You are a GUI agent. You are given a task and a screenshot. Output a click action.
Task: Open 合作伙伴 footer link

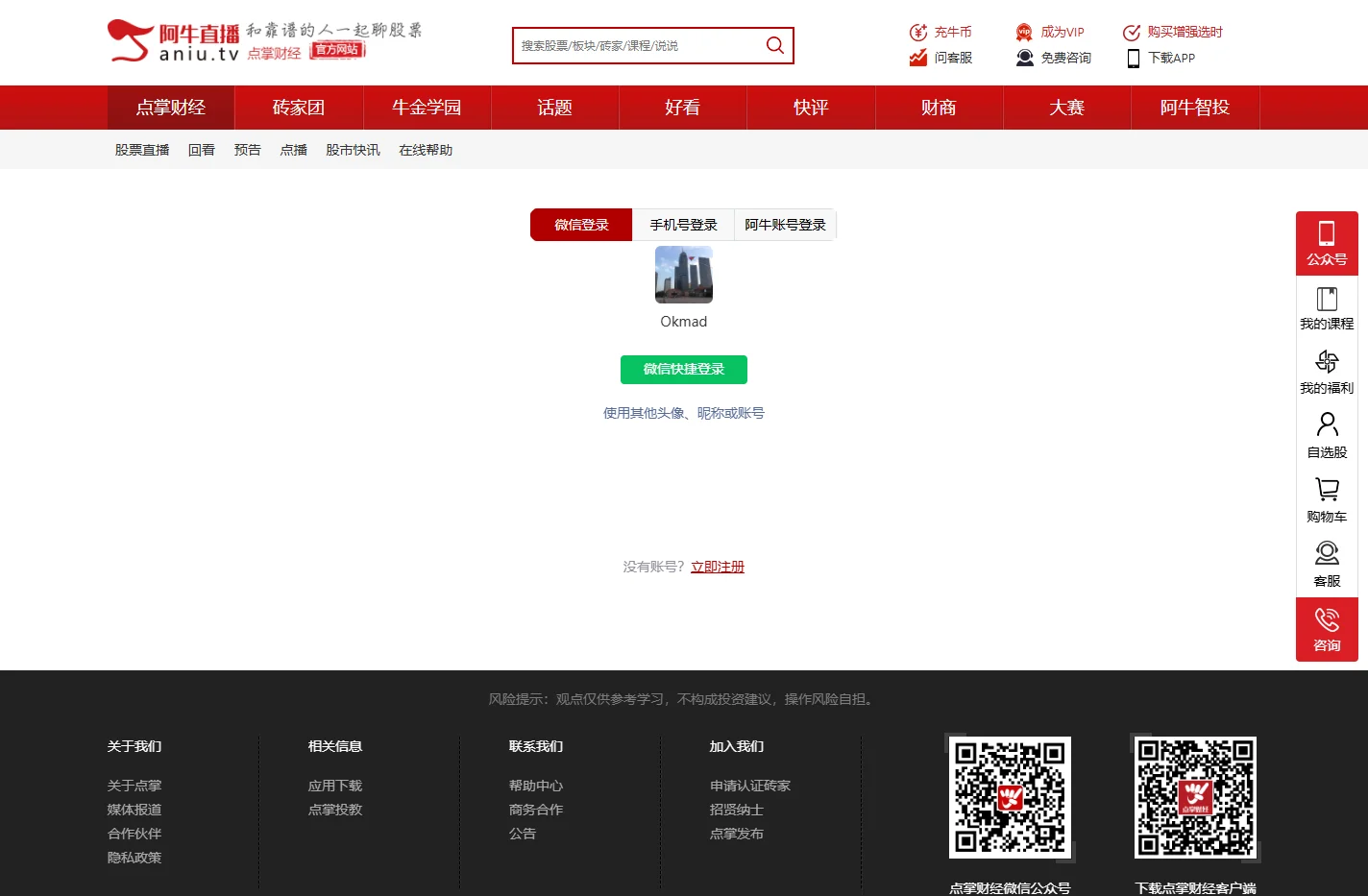[134, 834]
